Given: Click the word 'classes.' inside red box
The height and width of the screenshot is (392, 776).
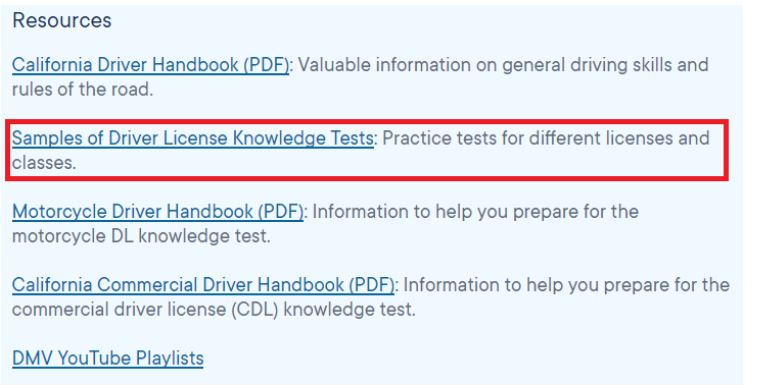Looking at the screenshot, I should [44, 163].
